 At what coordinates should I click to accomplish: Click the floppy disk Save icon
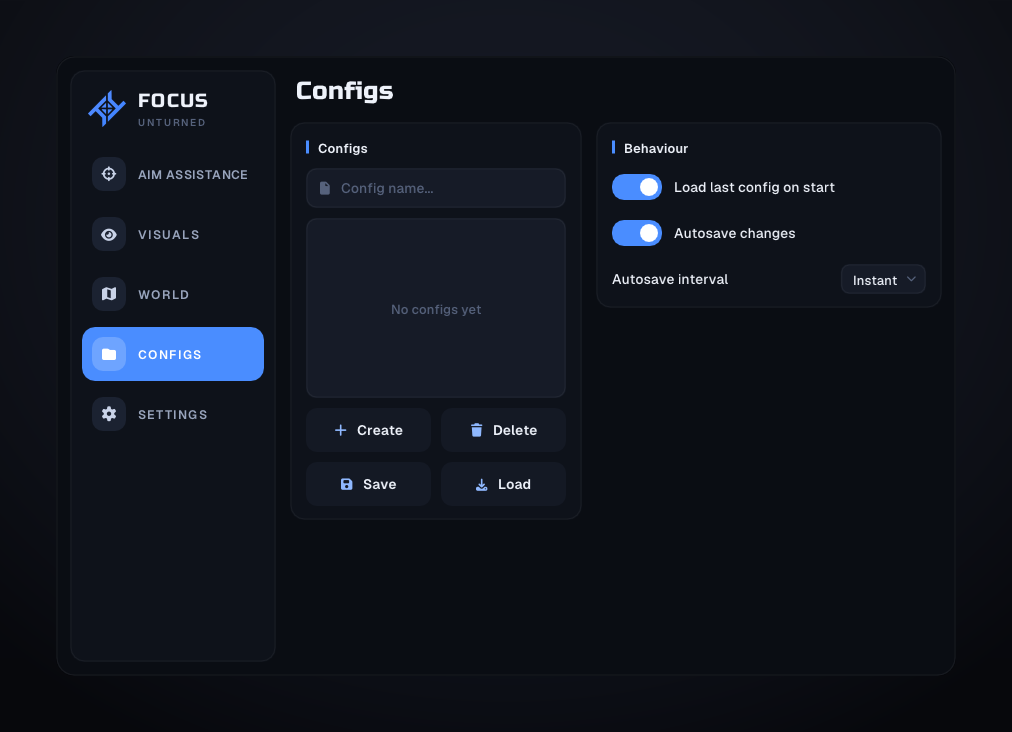coord(347,484)
